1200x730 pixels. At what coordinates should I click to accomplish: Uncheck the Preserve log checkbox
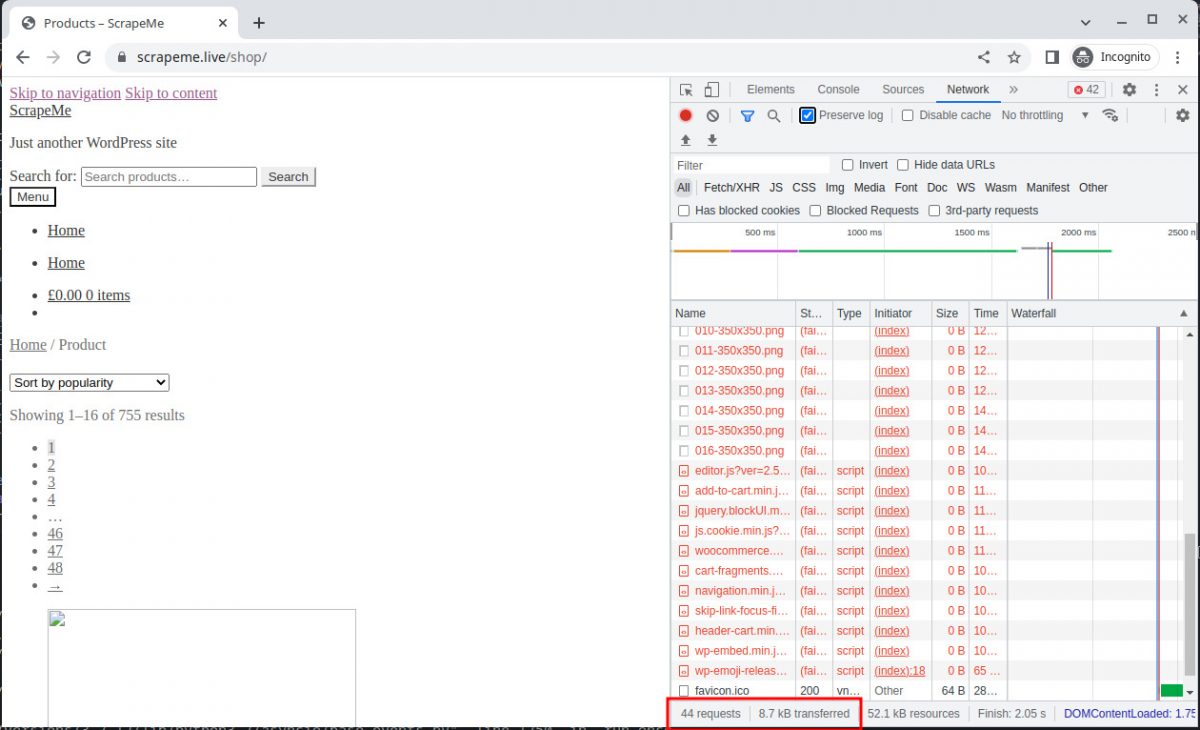tap(808, 116)
